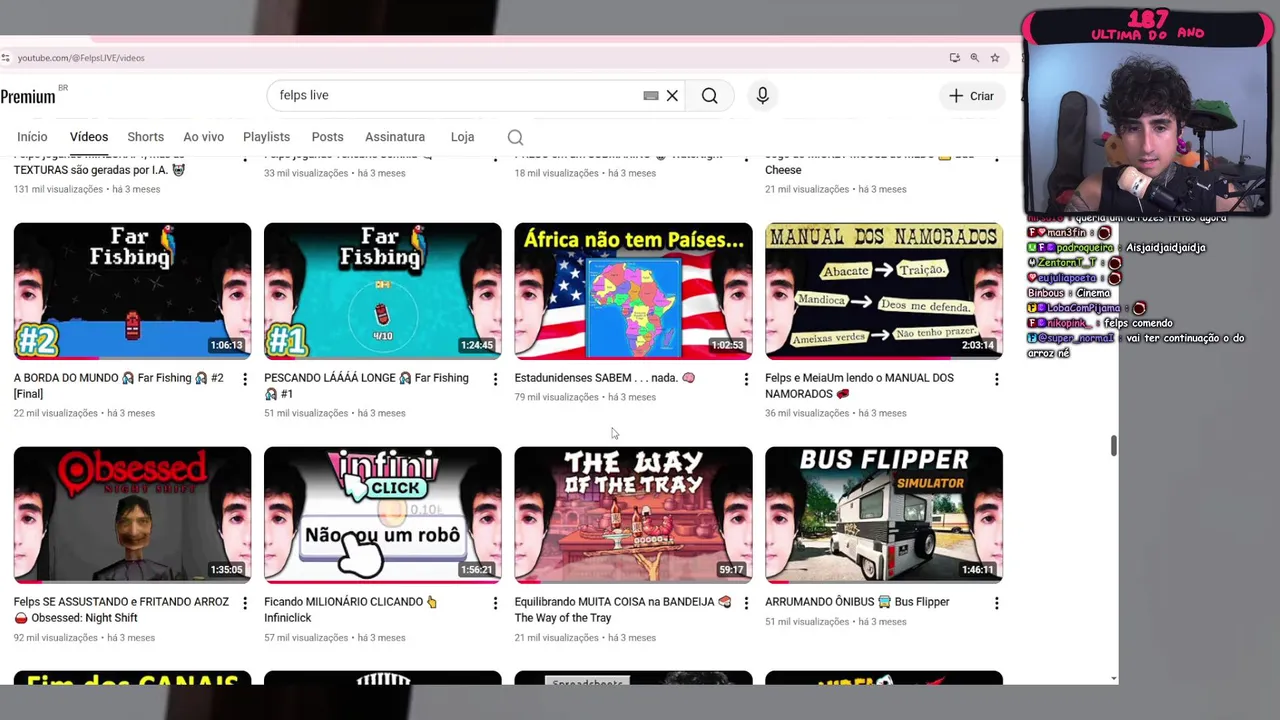Click the stream overlay text ULTIMA DO ANO
The image size is (1280, 720).
tap(1148, 33)
